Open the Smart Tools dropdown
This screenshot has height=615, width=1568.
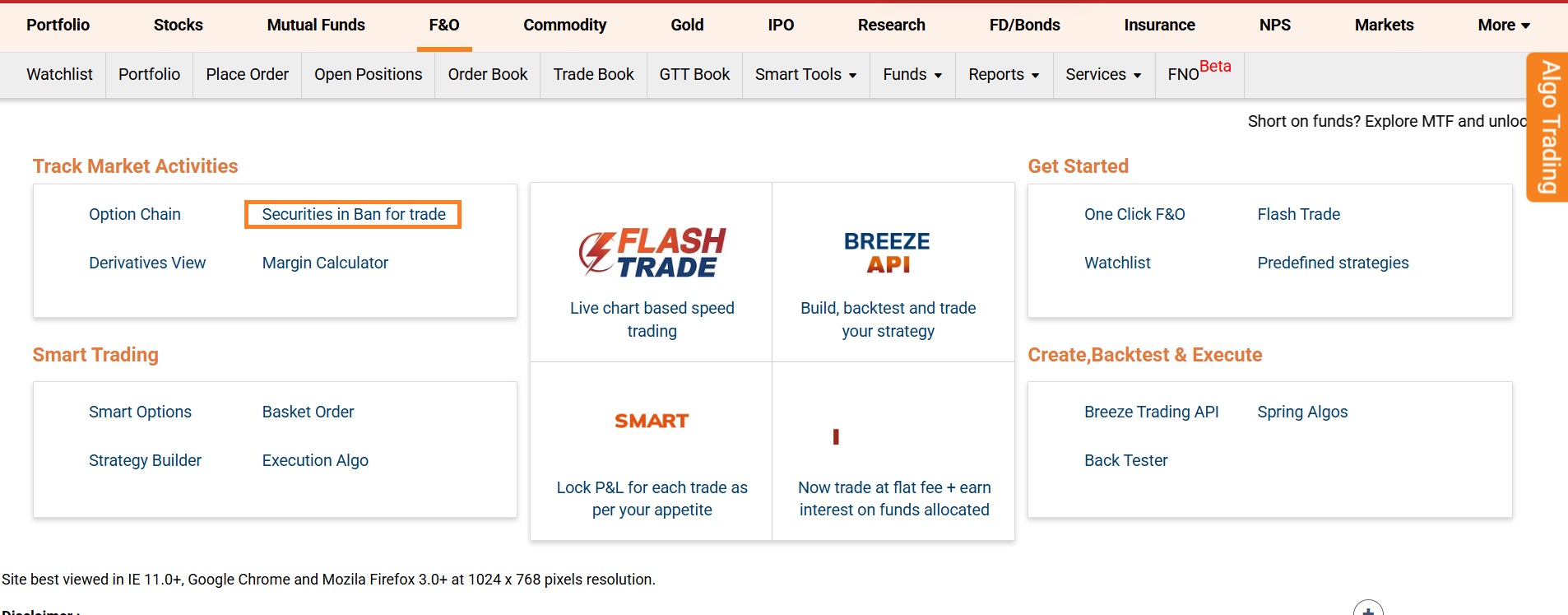click(x=805, y=75)
